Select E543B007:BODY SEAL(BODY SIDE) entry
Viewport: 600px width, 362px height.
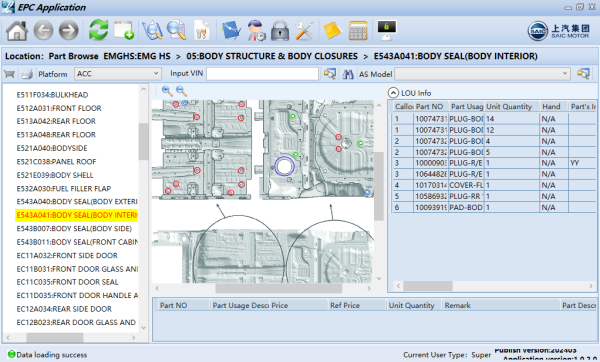click(x=74, y=228)
